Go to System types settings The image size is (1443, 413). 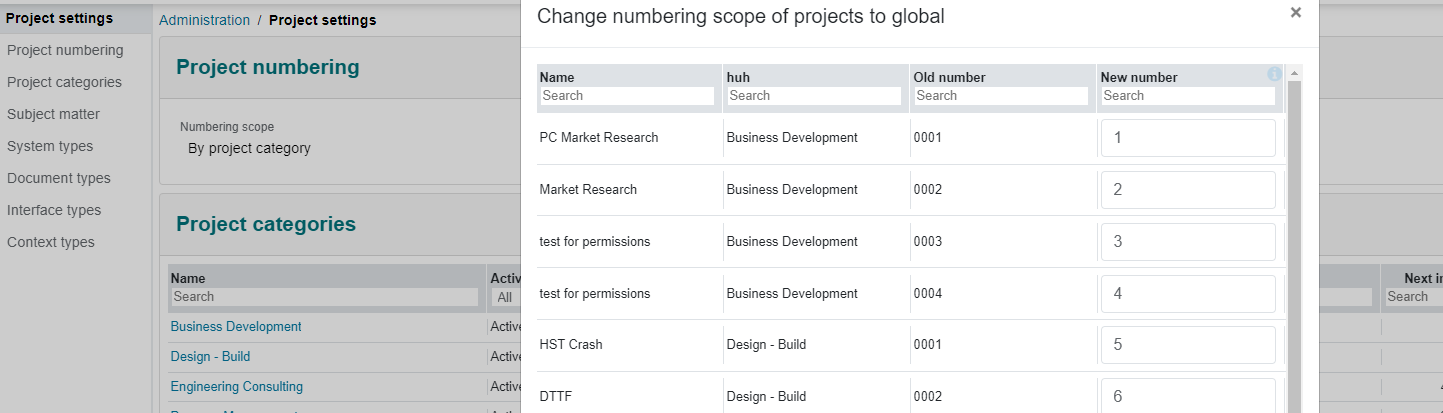(x=50, y=146)
